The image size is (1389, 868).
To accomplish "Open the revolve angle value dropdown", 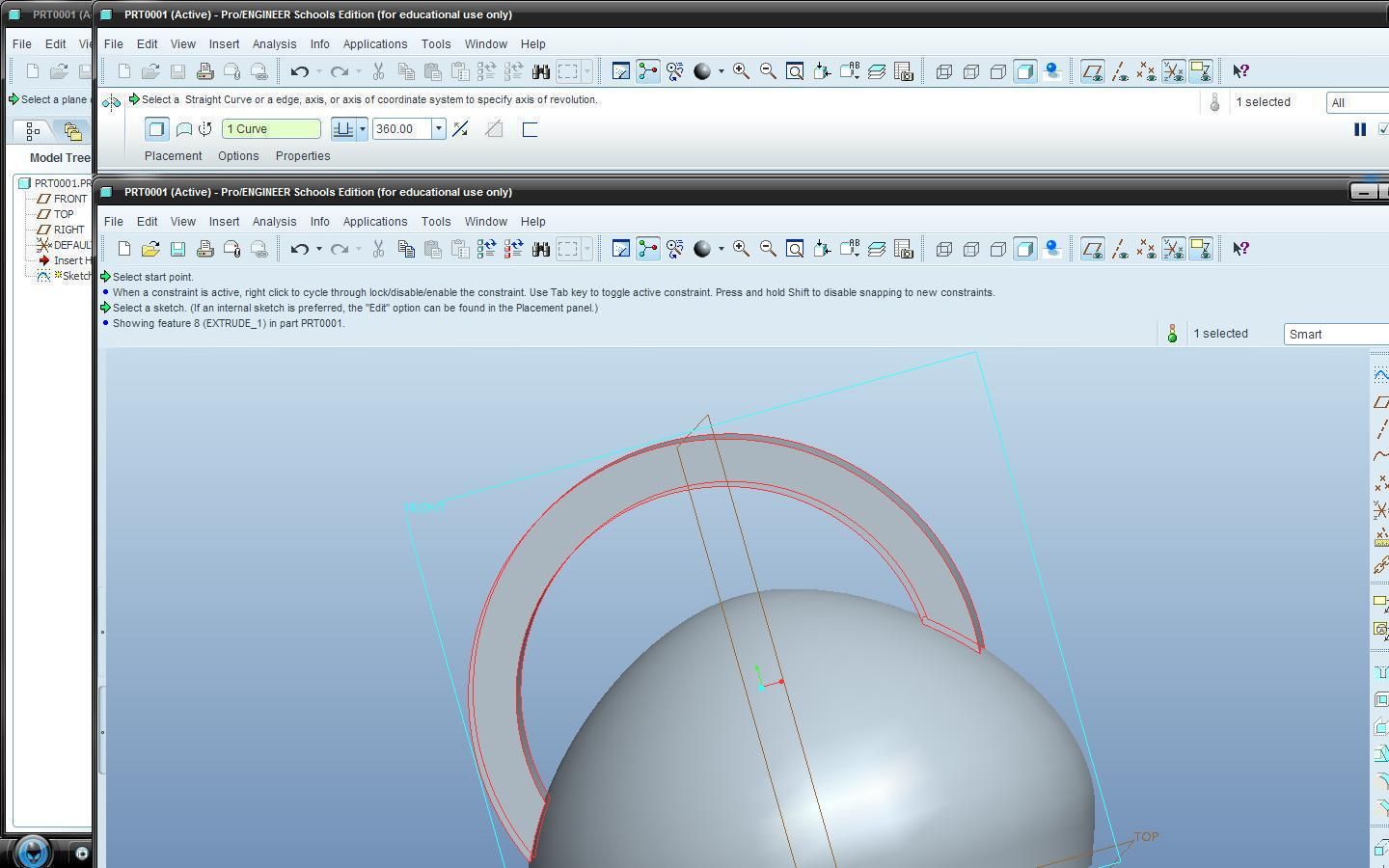I will [439, 128].
